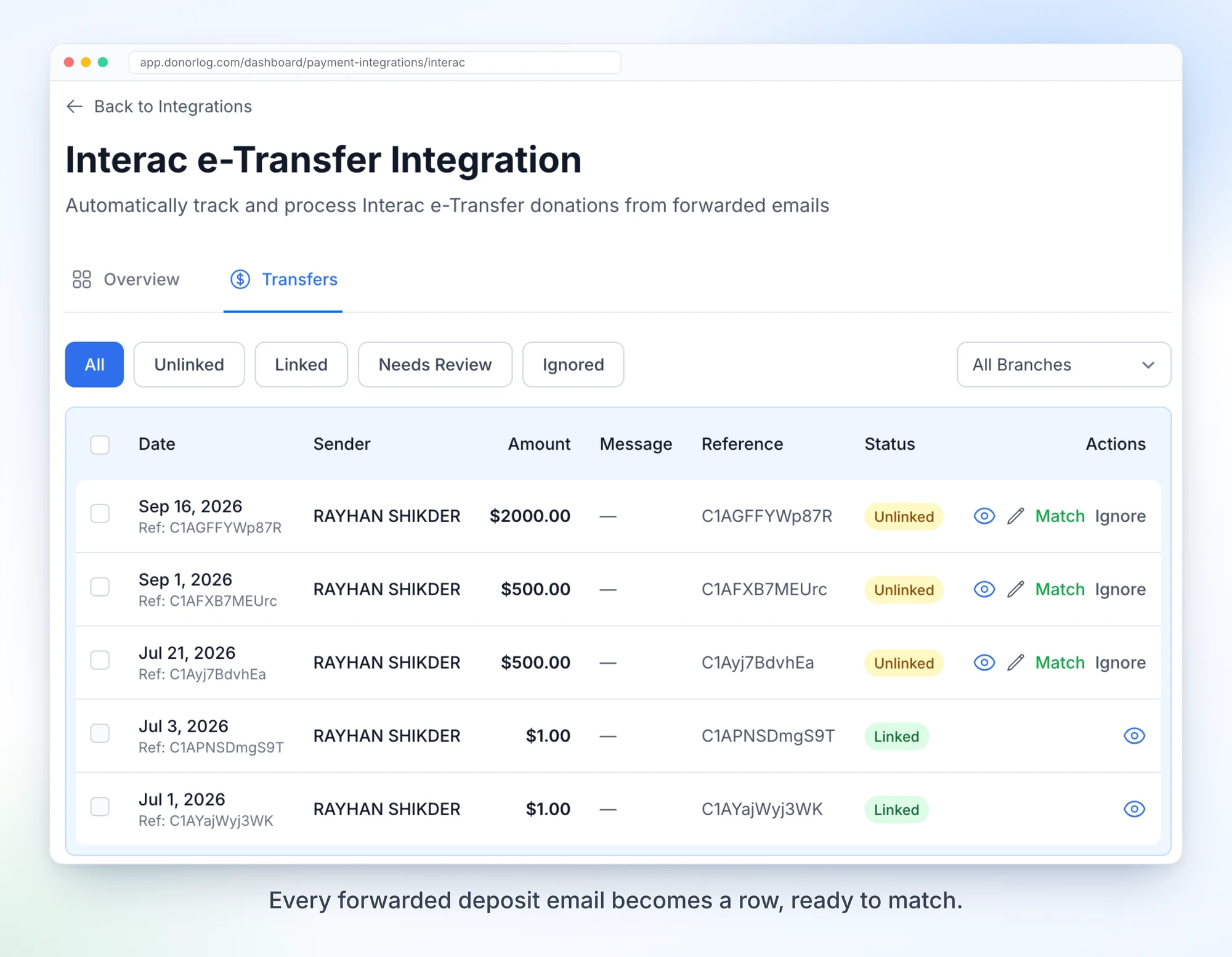Click the Unlinked badge for Sep 16 row
Viewport: 1232px width, 957px height.
click(904, 516)
